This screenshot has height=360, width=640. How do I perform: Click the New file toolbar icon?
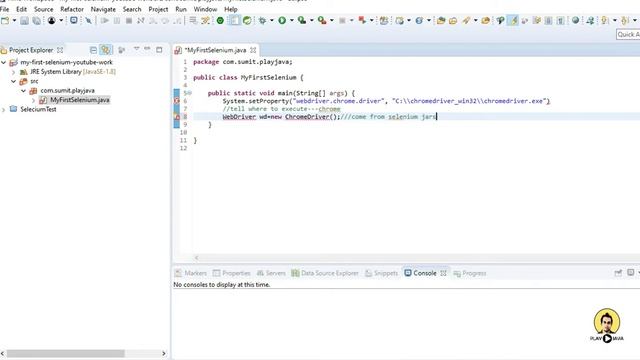point(5,20)
